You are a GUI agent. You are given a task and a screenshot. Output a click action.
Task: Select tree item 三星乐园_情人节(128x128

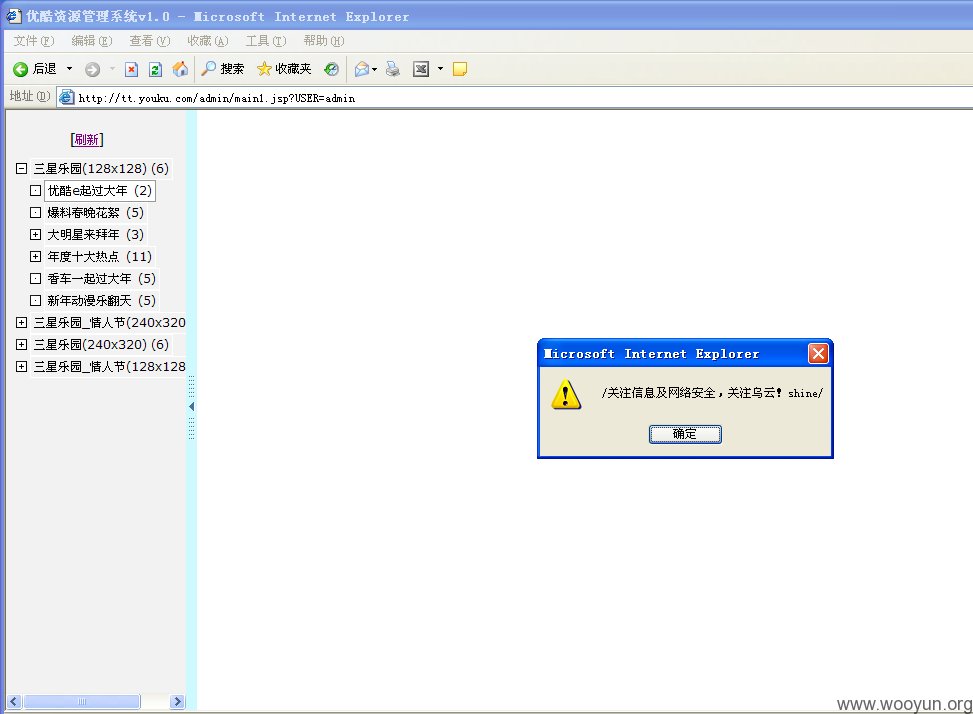[109, 367]
